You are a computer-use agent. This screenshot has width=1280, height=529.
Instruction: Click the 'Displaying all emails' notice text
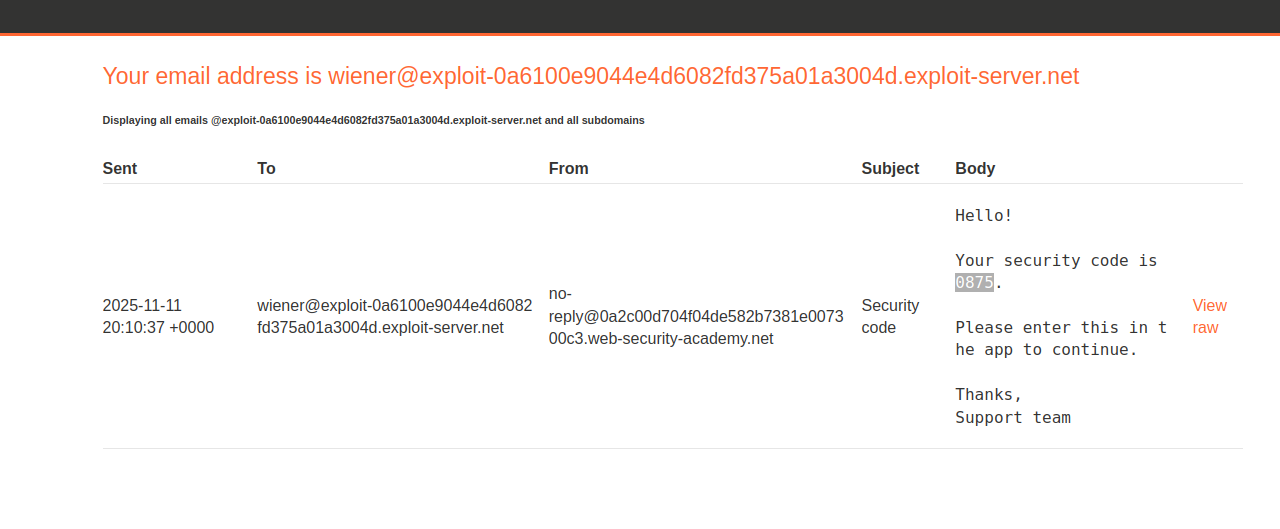(x=373, y=120)
